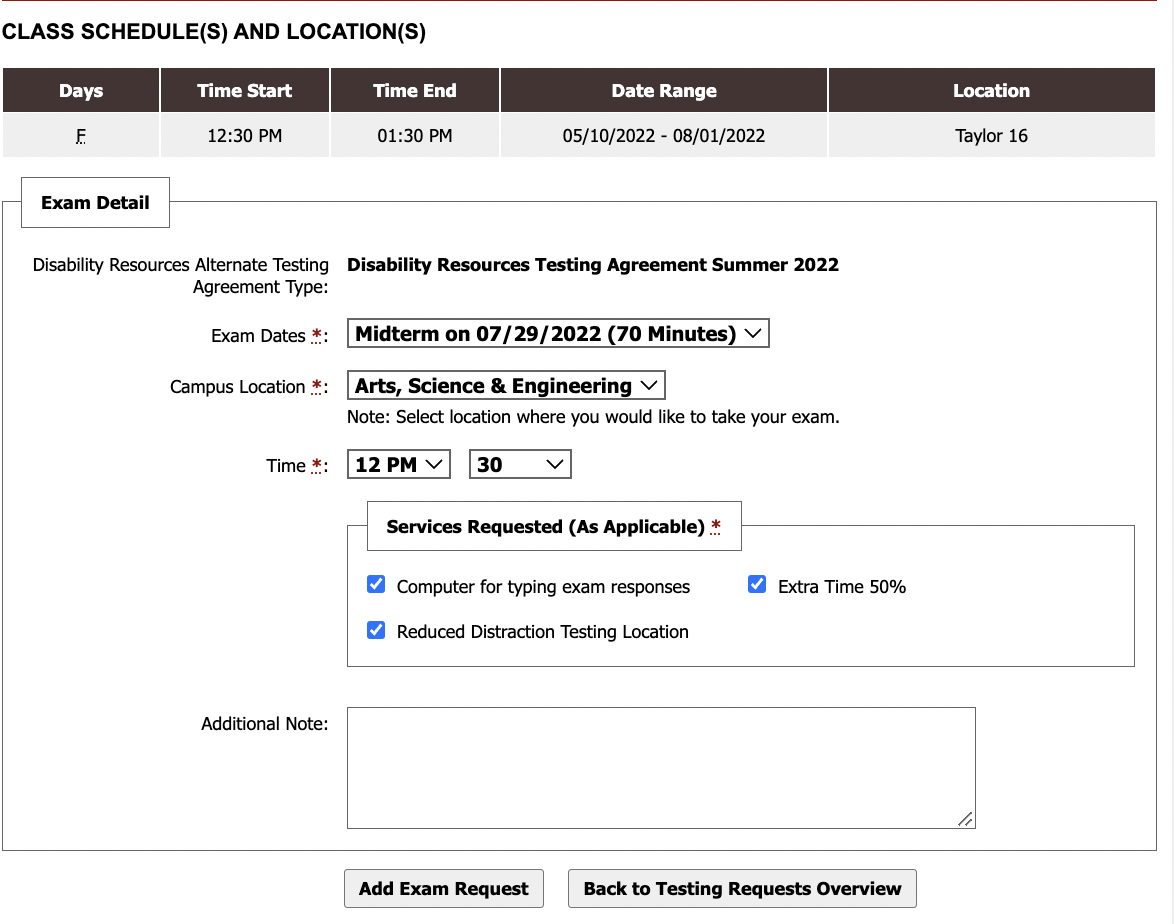Toggle the Extra Time 50% checkbox
Screen dimensions: 1174x924
pos(757,585)
